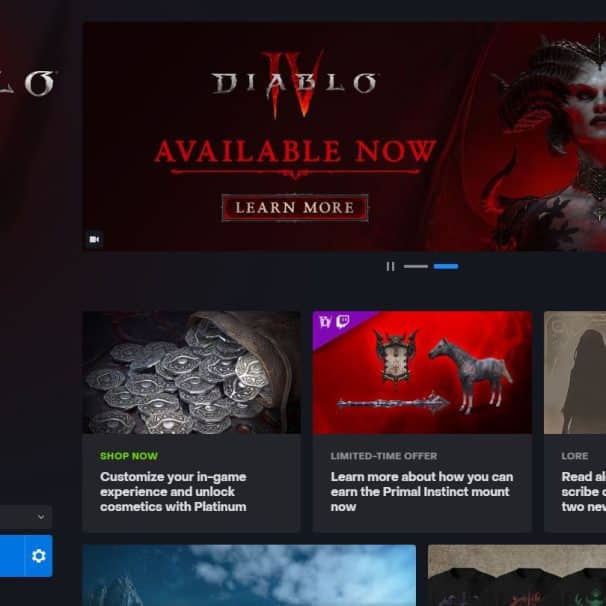The height and width of the screenshot is (606, 606).
Task: Select the first carousel slide indicator
Action: [416, 266]
